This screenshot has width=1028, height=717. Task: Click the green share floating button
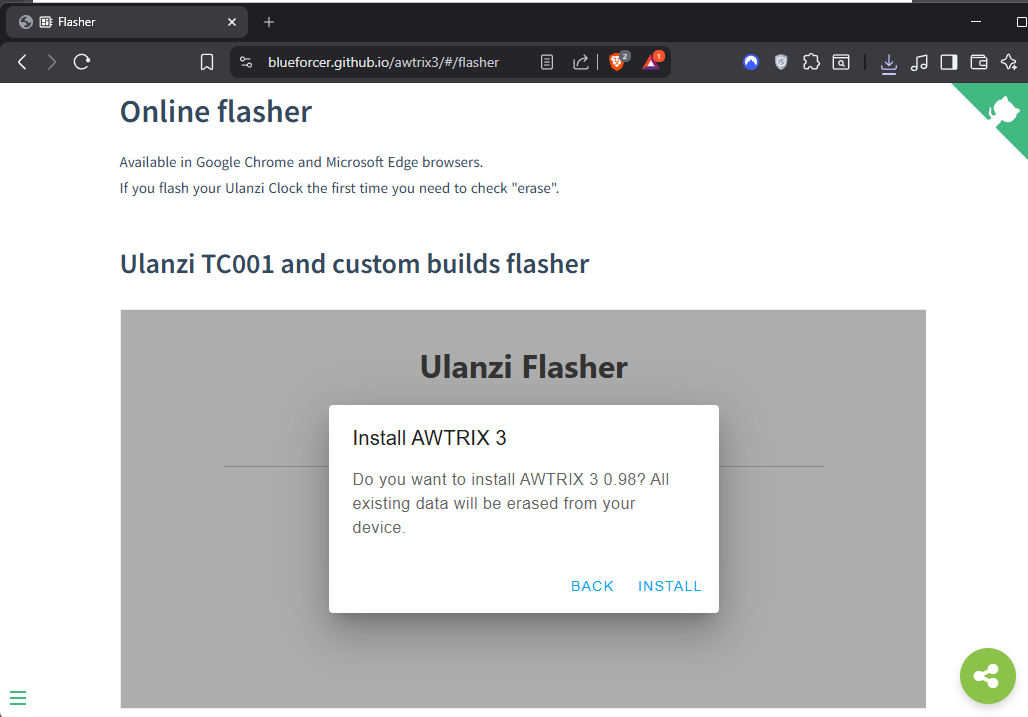[987, 676]
